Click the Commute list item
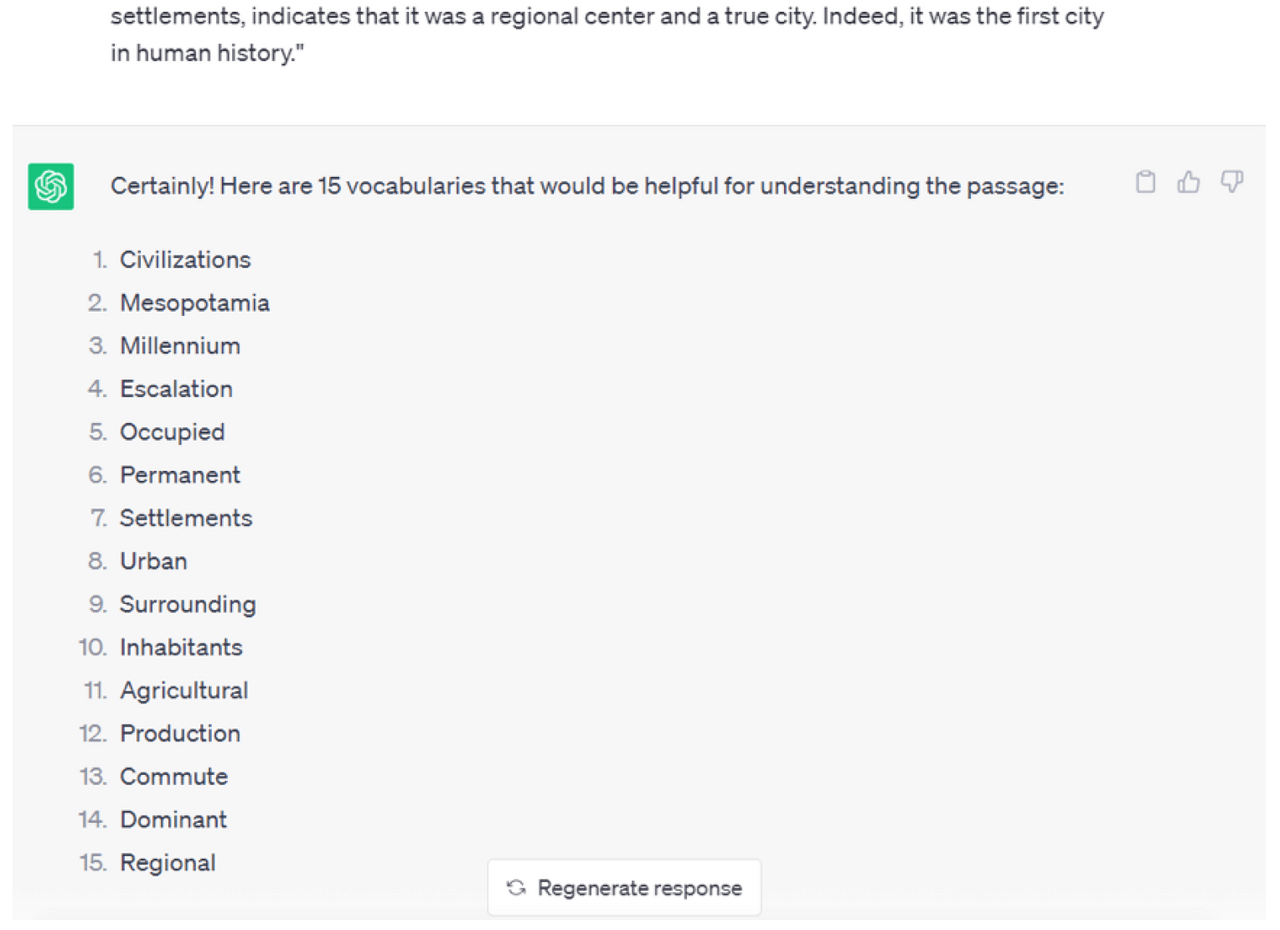Image resolution: width=1280 pixels, height=930 pixels. click(174, 776)
